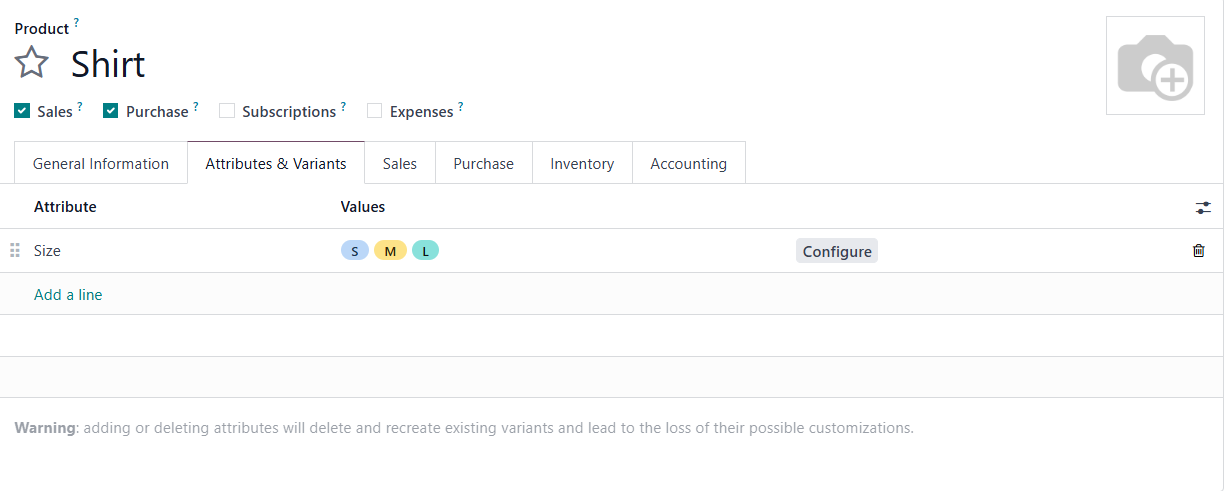Click help question mark next to Expenses
The width and height of the screenshot is (1224, 491).
(x=461, y=106)
